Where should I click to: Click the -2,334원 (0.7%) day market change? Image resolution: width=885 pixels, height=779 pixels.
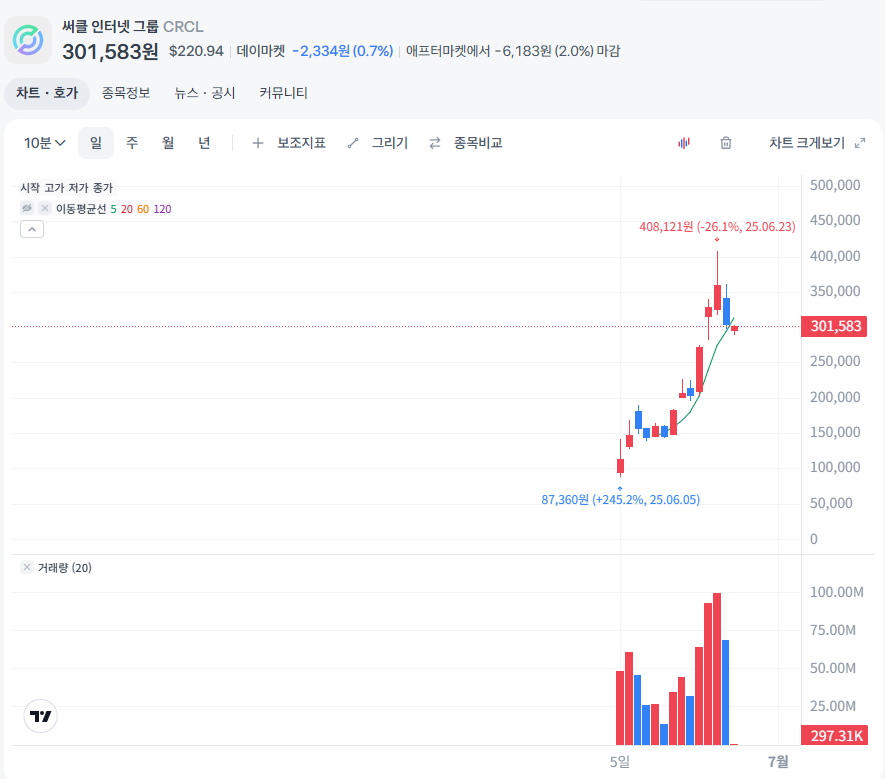pyautogui.click(x=343, y=51)
